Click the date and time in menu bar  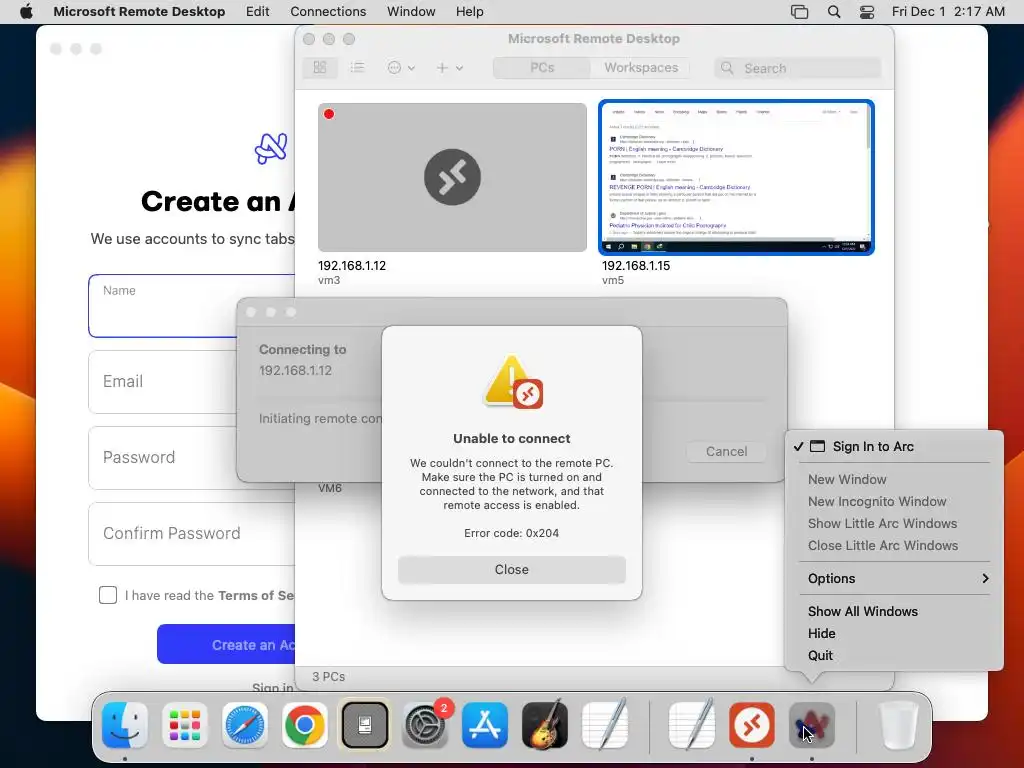coord(948,12)
